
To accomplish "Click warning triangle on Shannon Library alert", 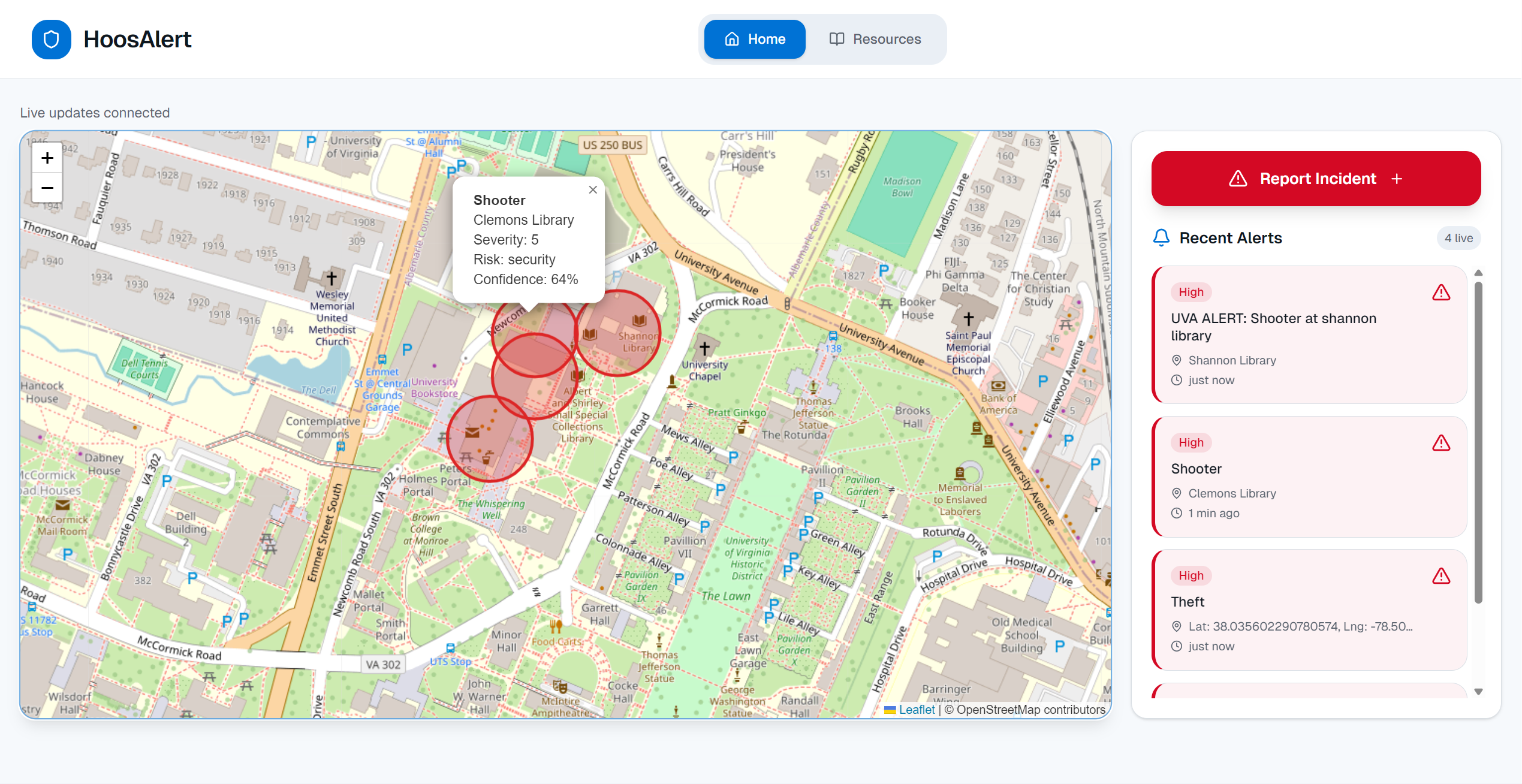I will pos(1440,293).
